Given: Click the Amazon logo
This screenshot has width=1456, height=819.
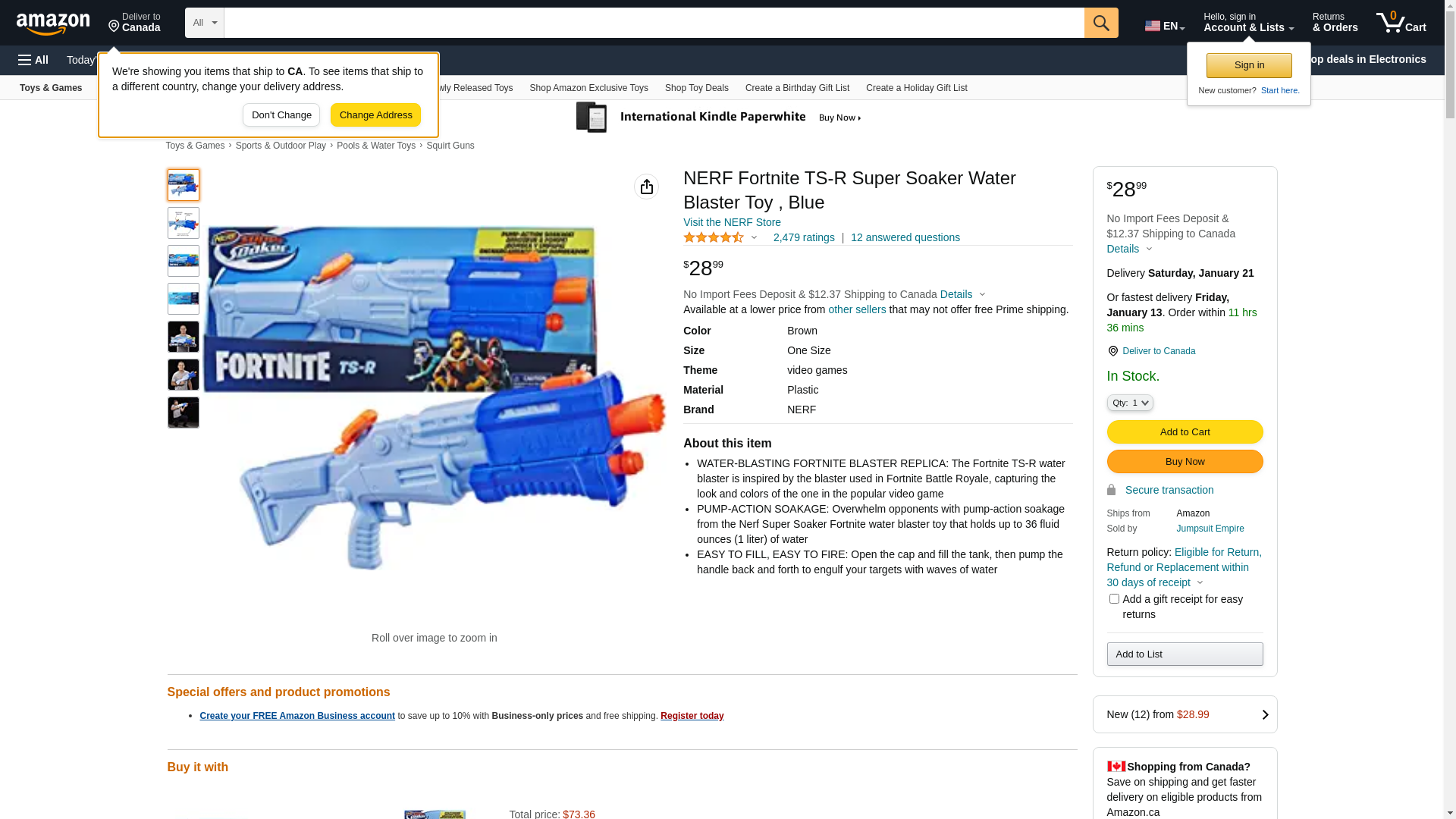Looking at the screenshot, I should tap(53, 24).
